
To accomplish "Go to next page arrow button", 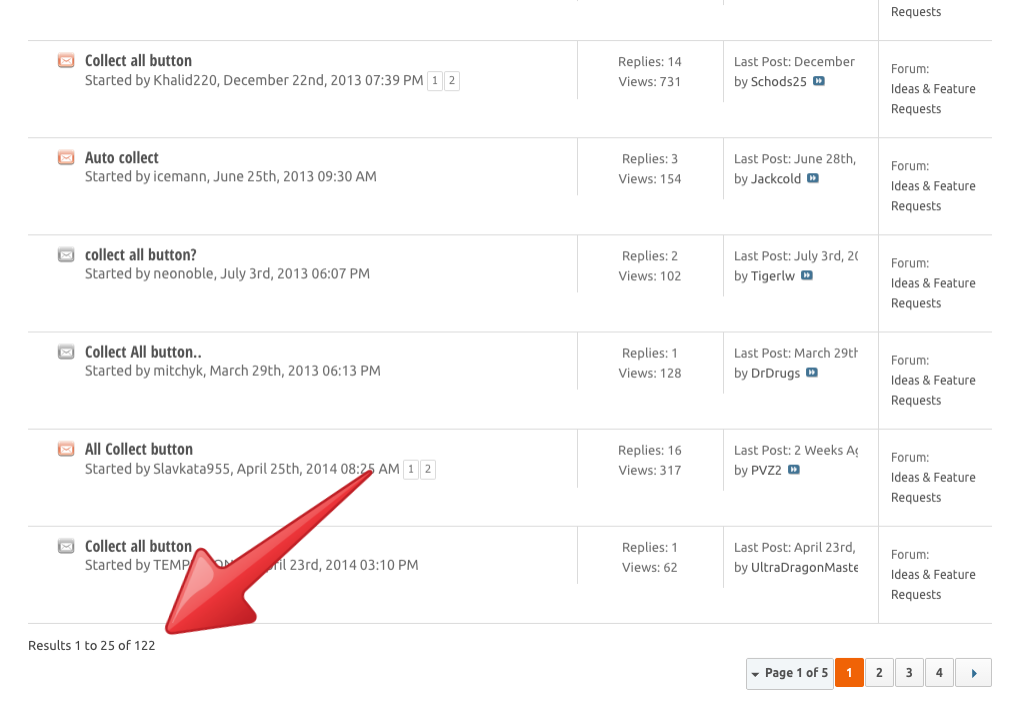I will point(973,673).
